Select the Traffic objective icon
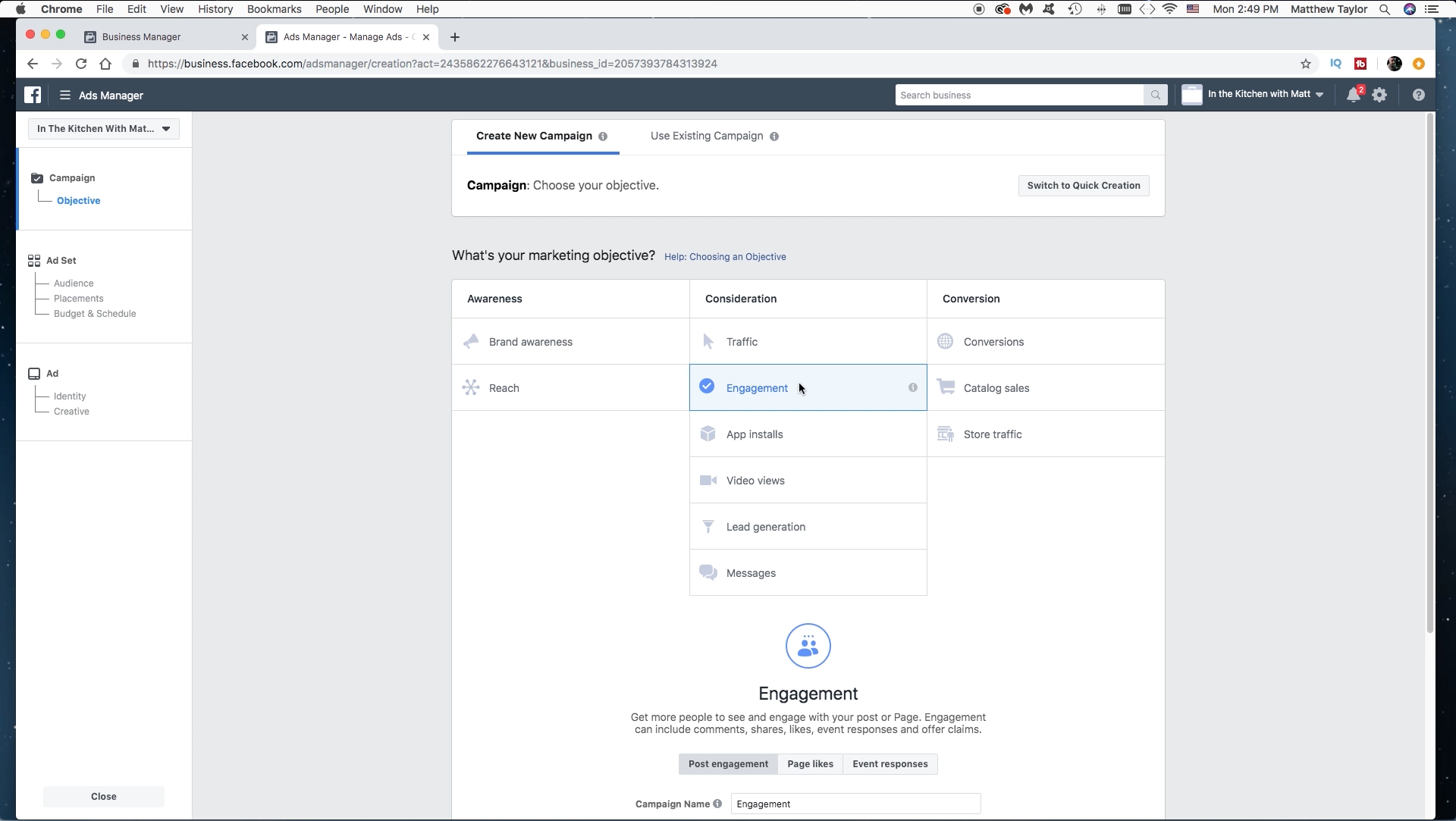 coord(708,341)
